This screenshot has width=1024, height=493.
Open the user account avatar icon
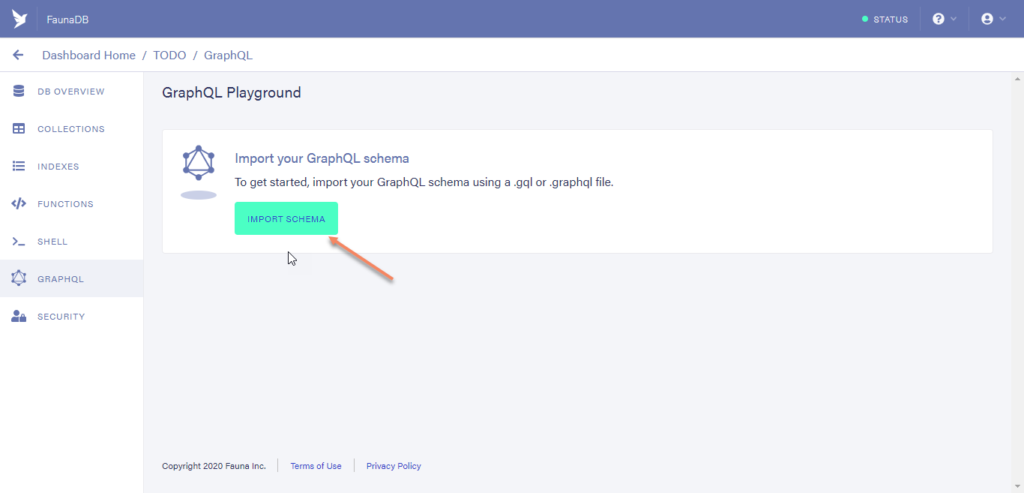click(987, 19)
